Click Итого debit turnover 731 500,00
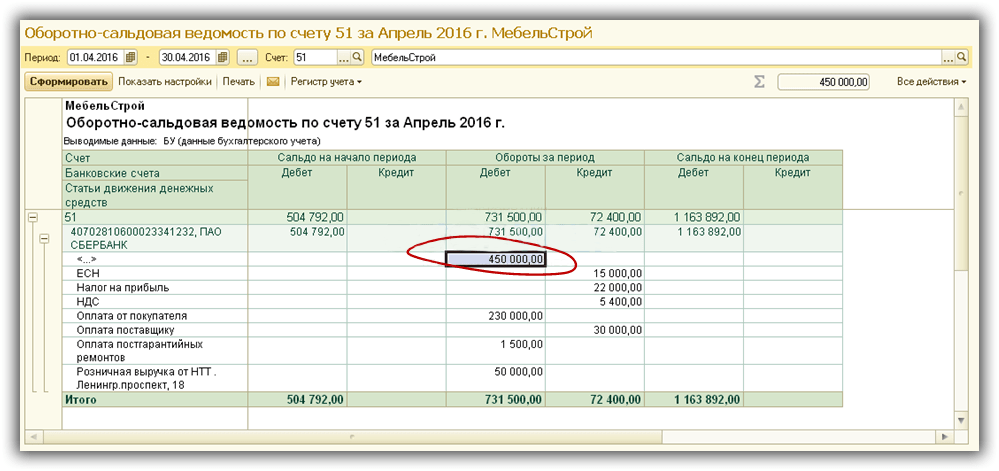Screen dimensions: 999x471 496,400
